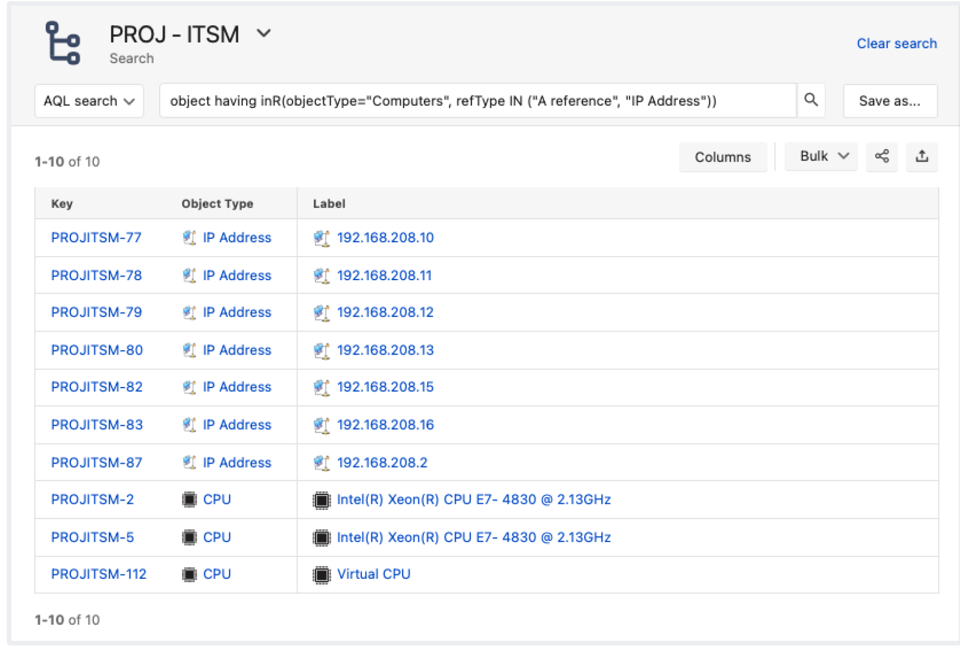Viewport: 960px width, 656px height.
Task: Click IP Address icon beside 192.168.208.10
Action: tap(321, 238)
